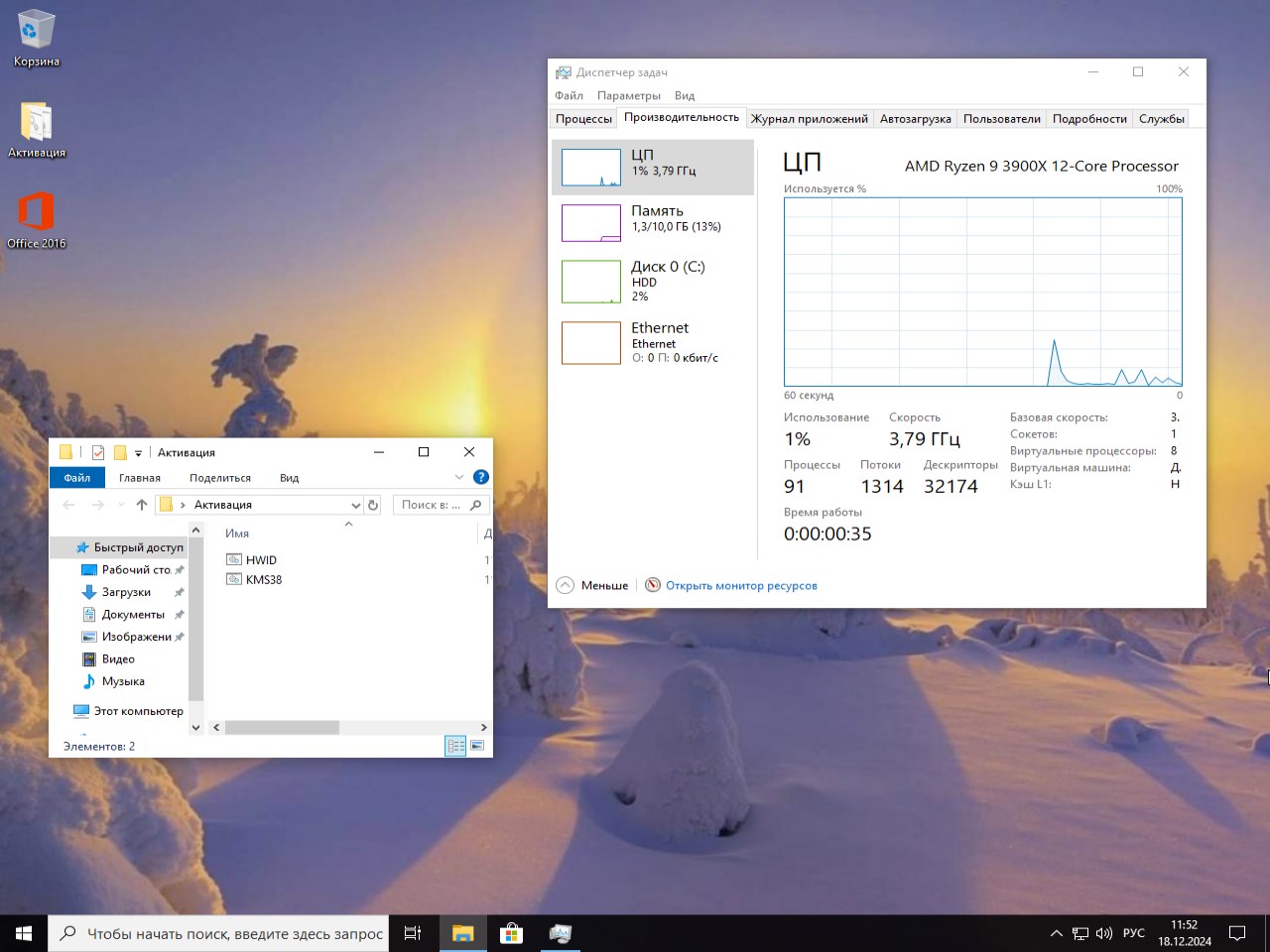
Task: Collapse the Explorer ribbon with the chevron
Action: click(x=458, y=476)
